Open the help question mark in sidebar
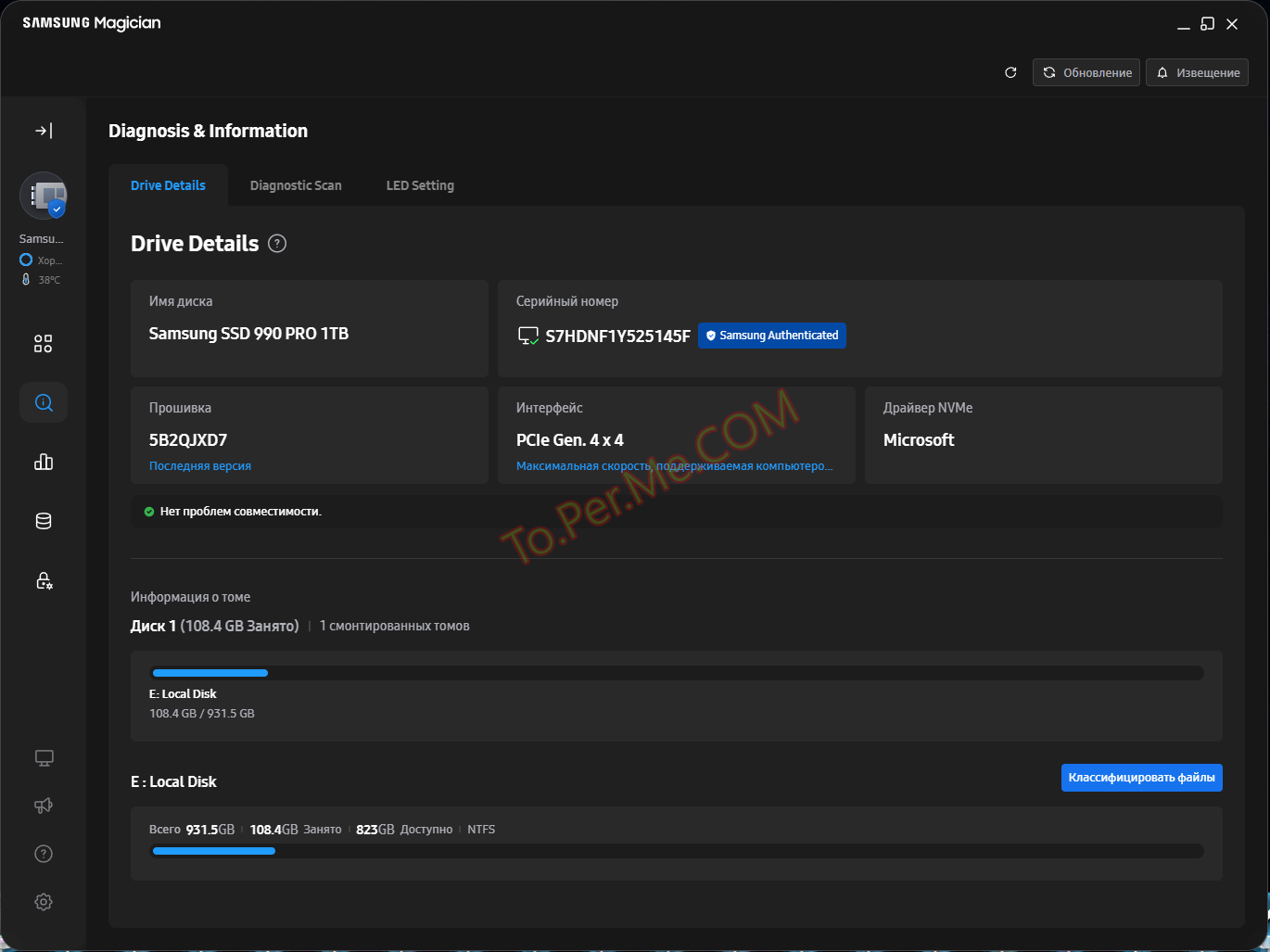 (x=44, y=854)
